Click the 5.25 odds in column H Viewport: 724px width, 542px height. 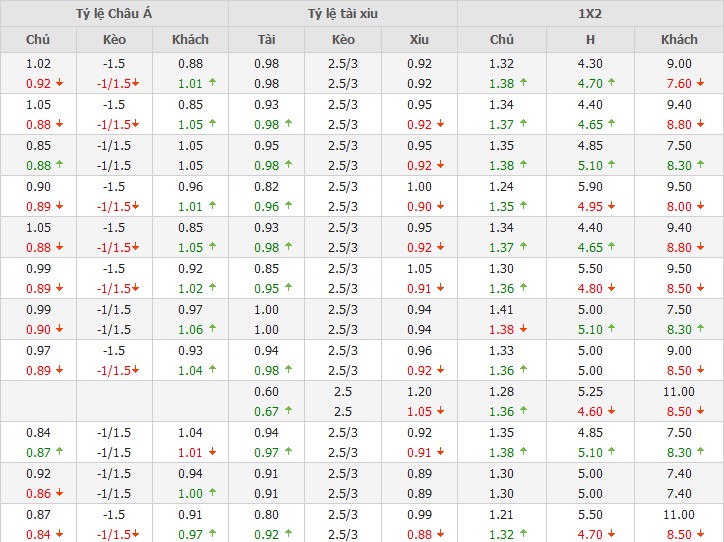pyautogui.click(x=590, y=392)
